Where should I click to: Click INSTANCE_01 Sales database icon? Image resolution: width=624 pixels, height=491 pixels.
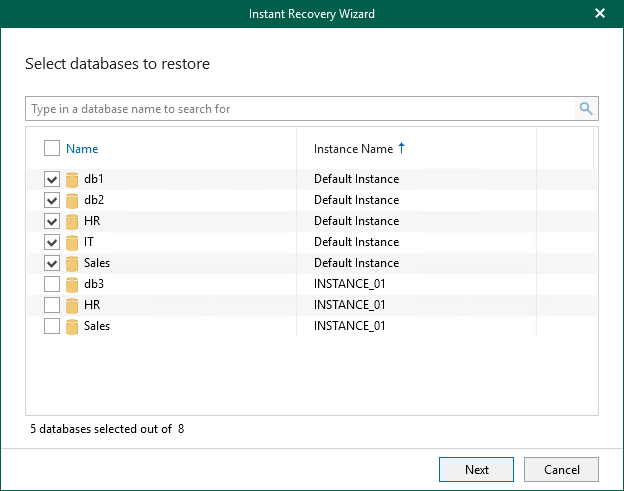(x=72, y=327)
